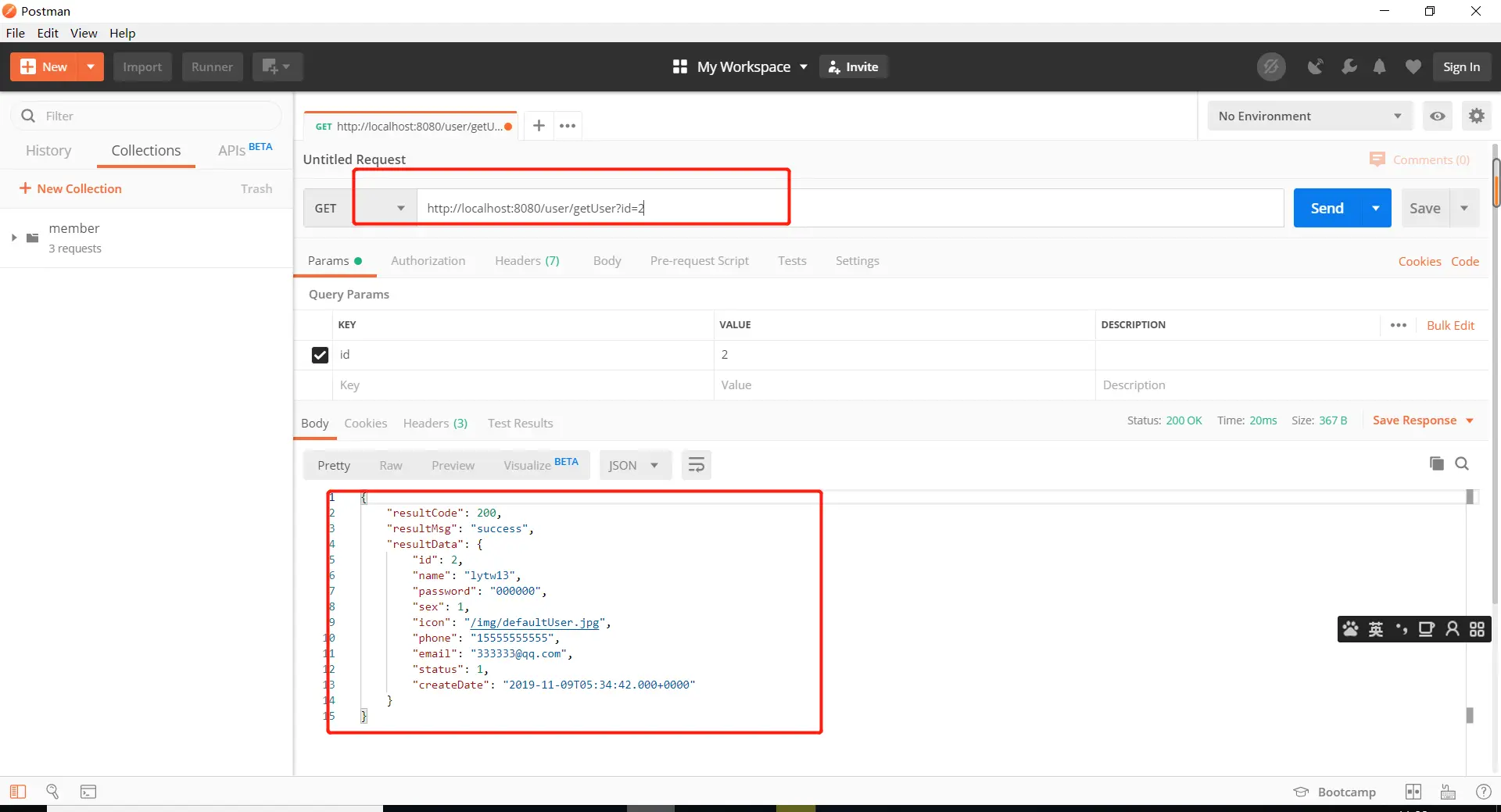
Task: Open the Edit menu
Action: pos(48,33)
